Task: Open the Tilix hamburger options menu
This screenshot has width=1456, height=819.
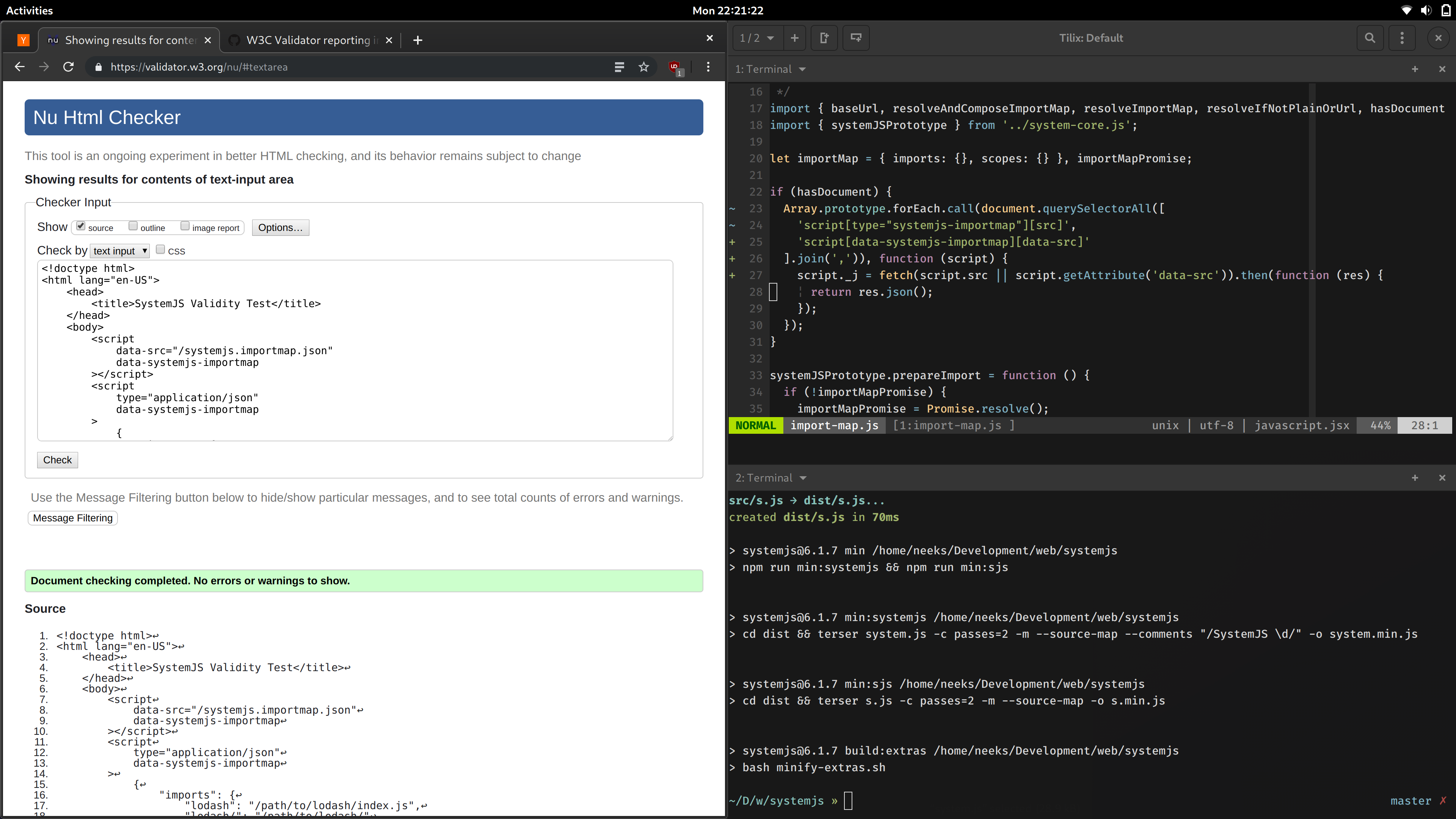Action: tap(1402, 38)
